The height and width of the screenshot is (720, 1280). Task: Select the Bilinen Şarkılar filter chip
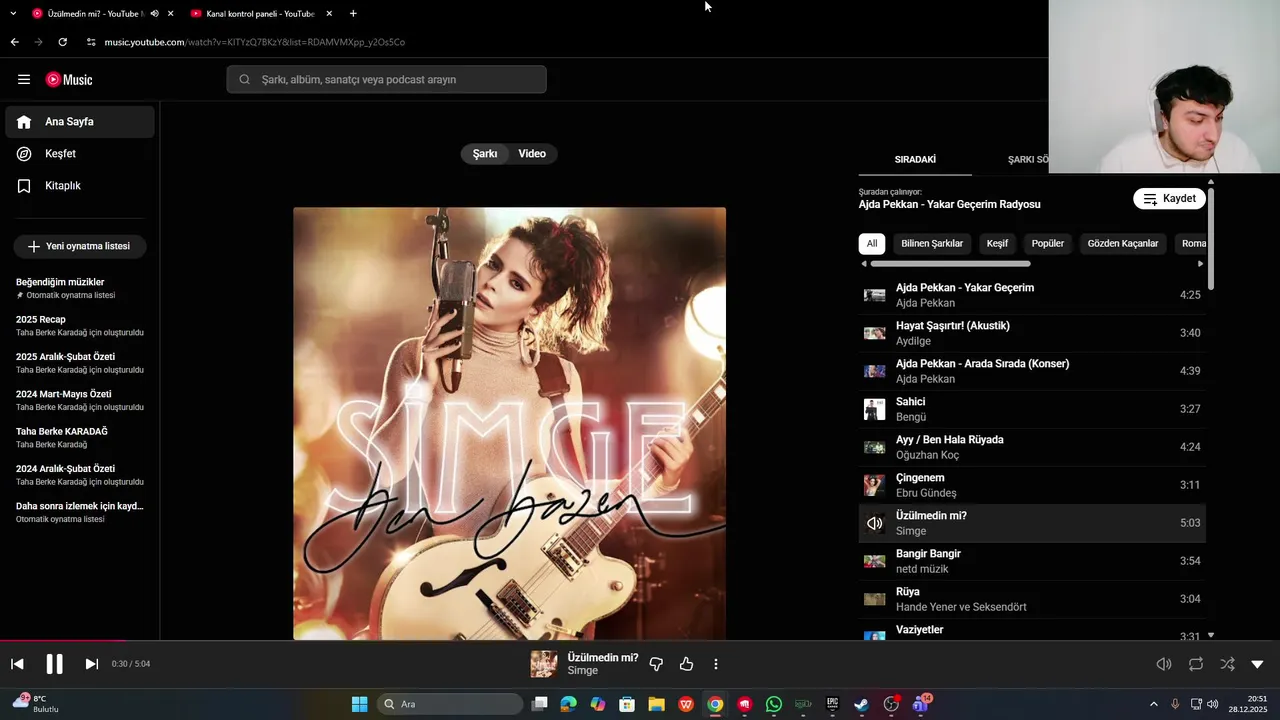(932, 243)
